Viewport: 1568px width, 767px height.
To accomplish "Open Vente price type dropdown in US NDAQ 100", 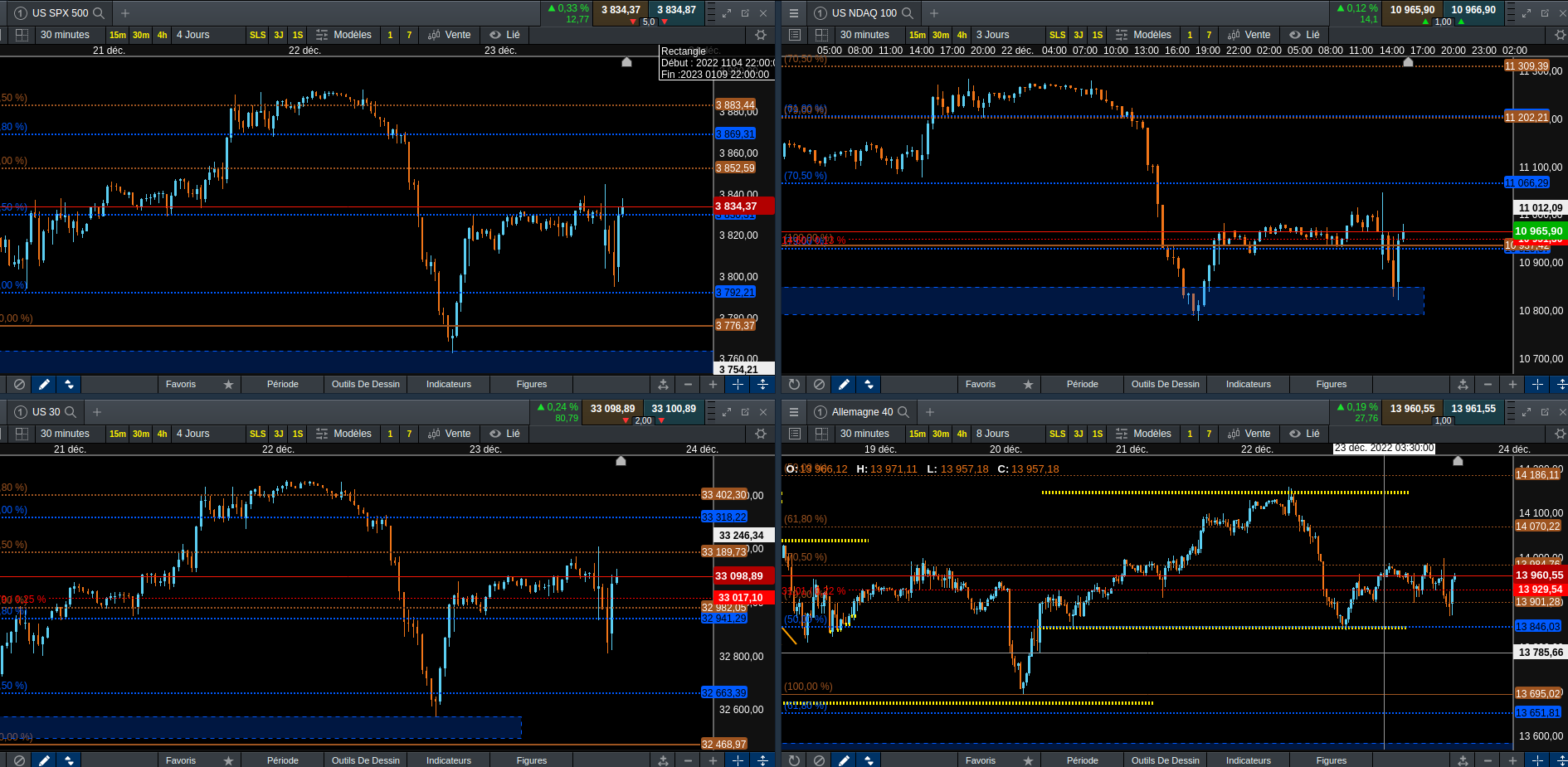I will click(x=1249, y=35).
